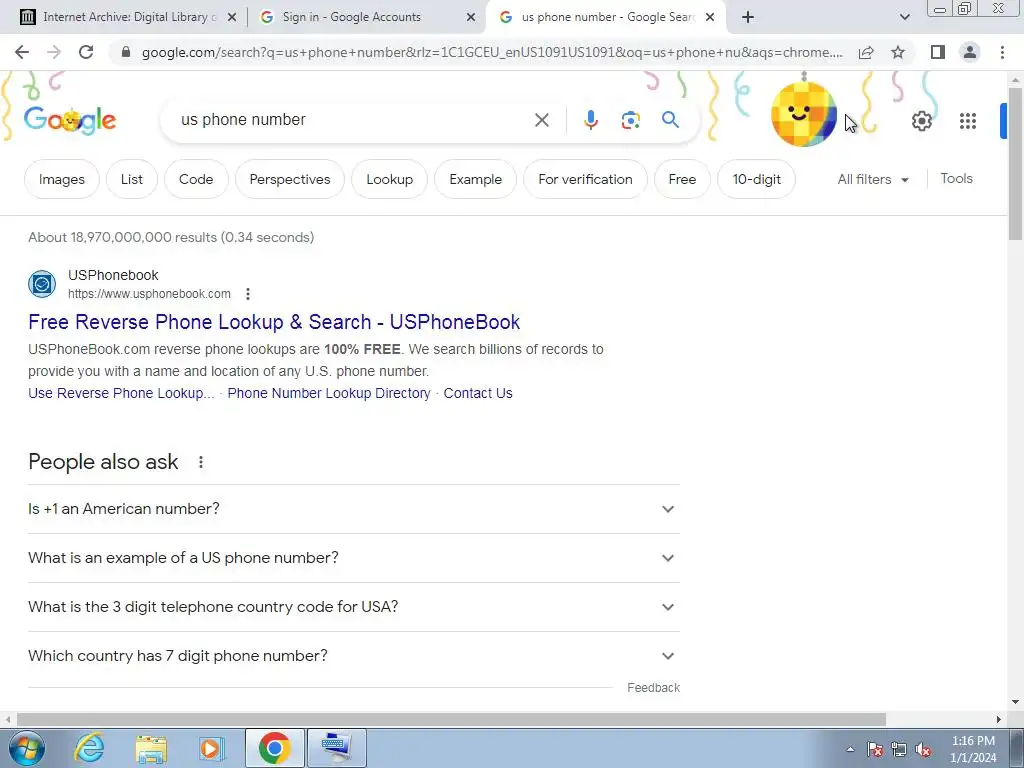
Task: Click the Google logo
Action: pos(70,121)
